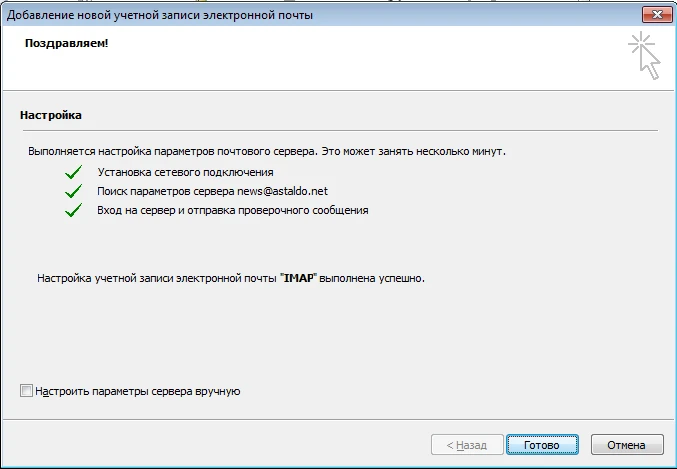Click 'Вход на сервер и отправка' status text
Viewport: 677px width, 469px height.
[232, 211]
